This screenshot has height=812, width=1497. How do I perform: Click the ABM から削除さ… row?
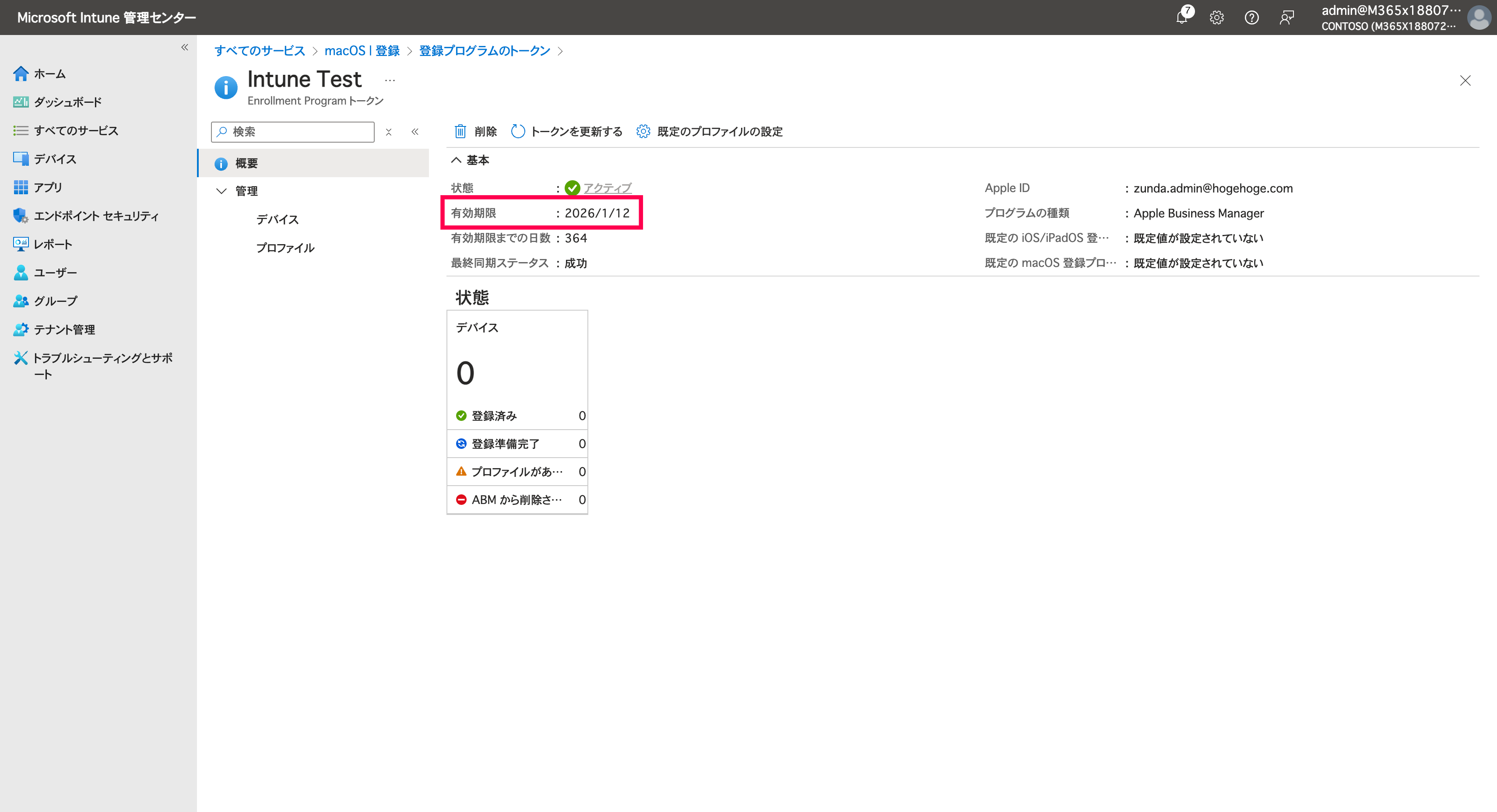click(517, 500)
